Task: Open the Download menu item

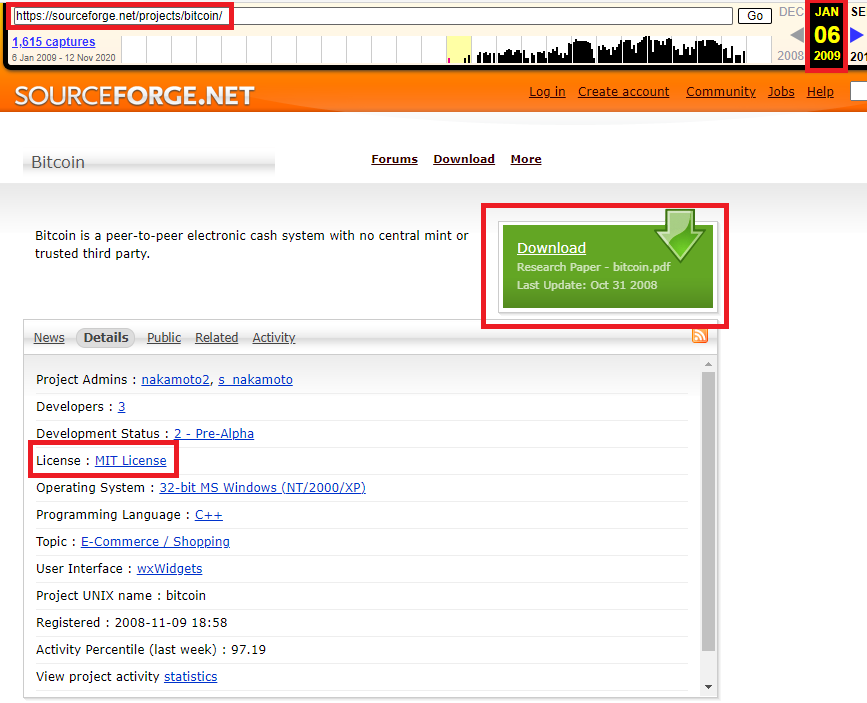Action: point(464,159)
